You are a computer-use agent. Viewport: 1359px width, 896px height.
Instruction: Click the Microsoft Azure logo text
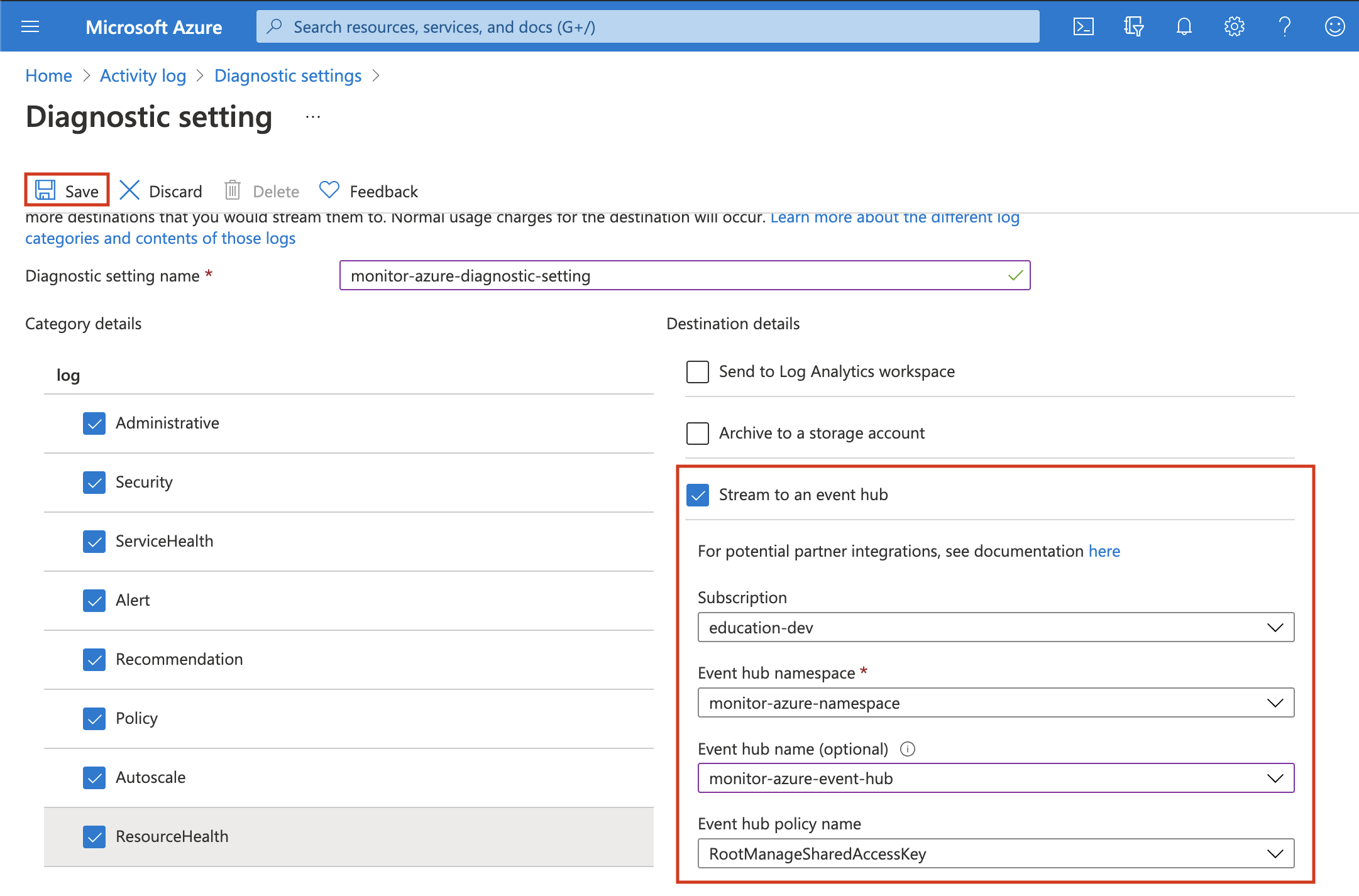click(x=153, y=27)
